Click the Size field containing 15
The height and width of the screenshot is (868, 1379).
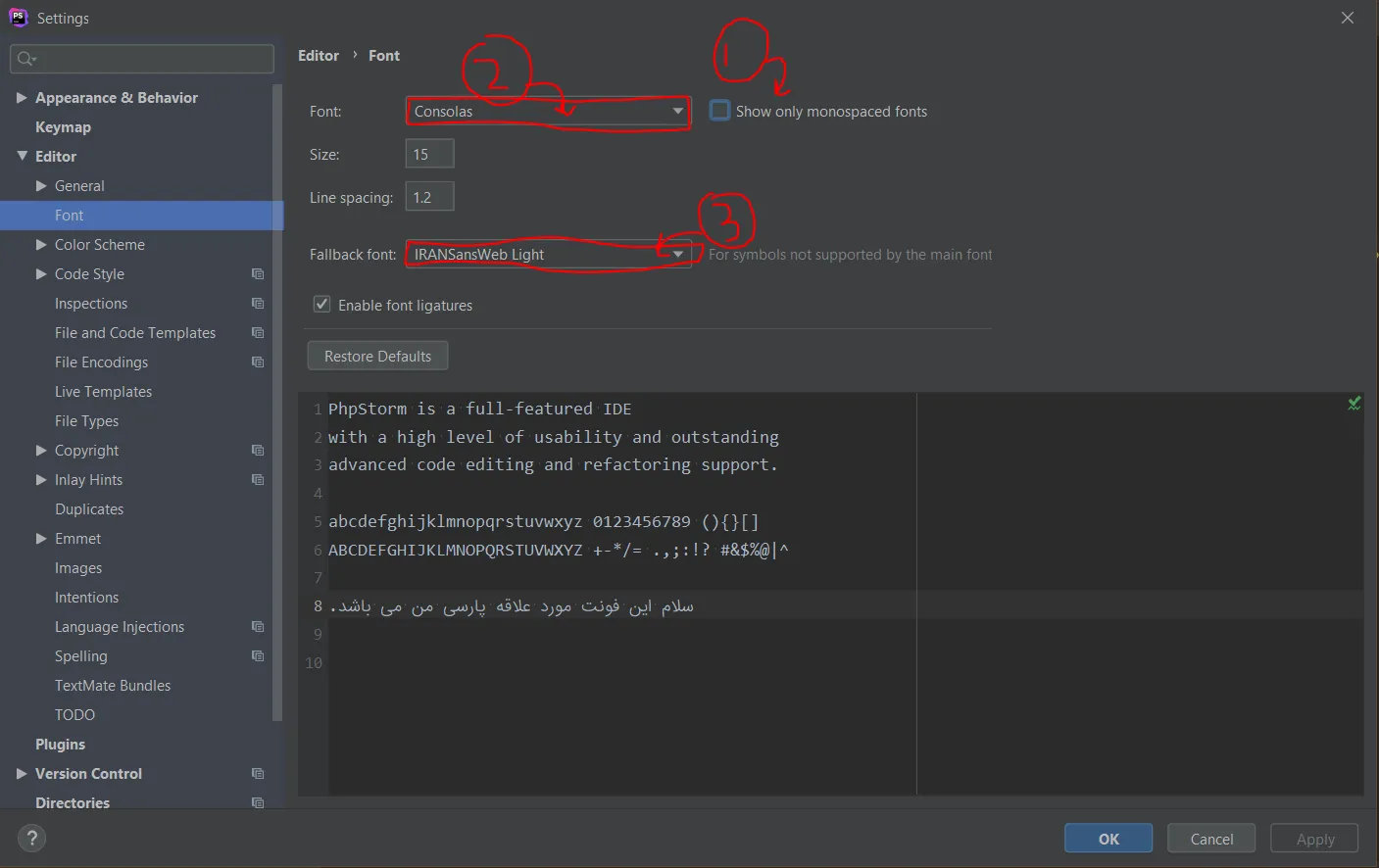click(429, 154)
